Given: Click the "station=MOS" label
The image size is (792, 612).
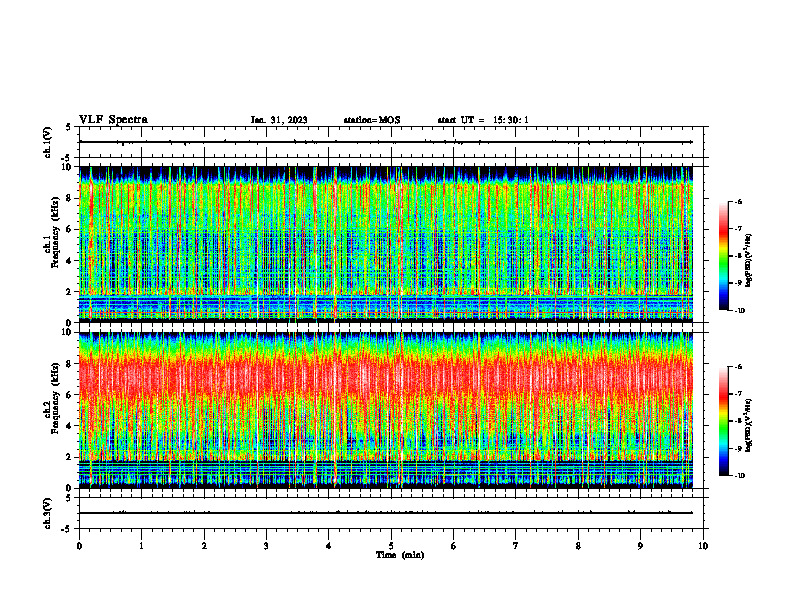Looking at the screenshot, I should pos(372,120).
